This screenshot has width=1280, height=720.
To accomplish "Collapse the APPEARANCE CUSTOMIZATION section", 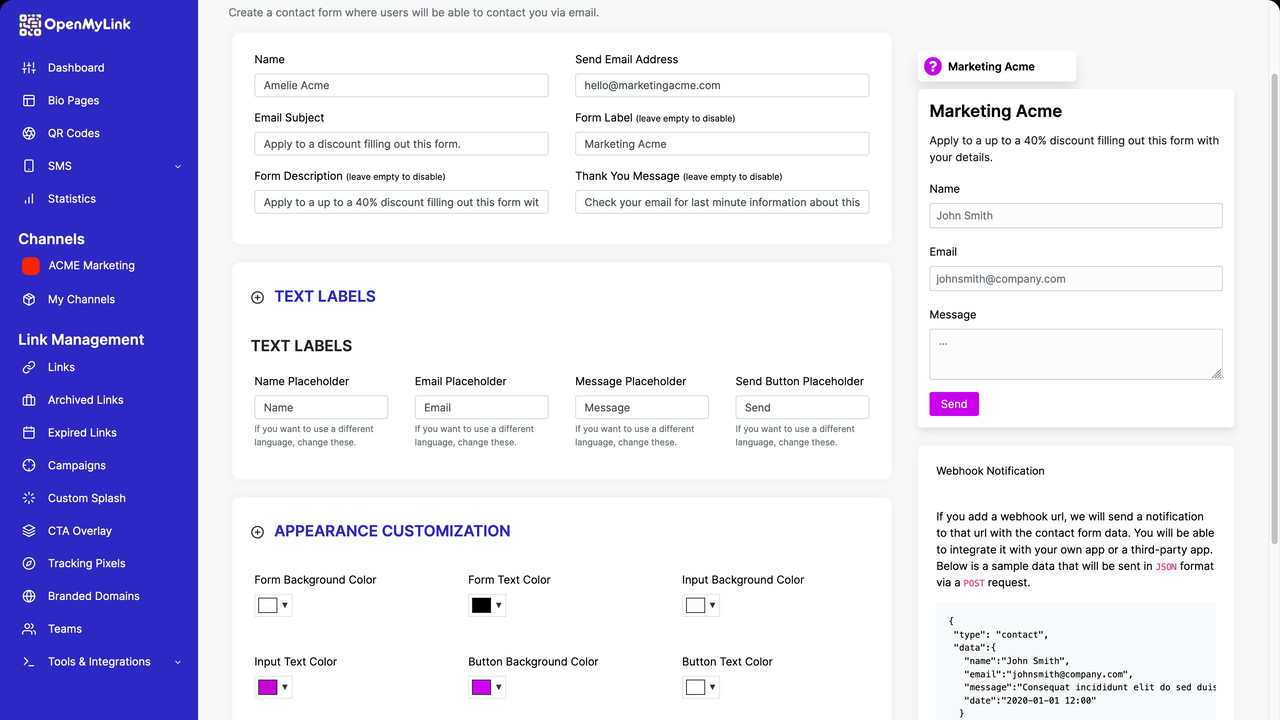I will pyautogui.click(x=257, y=531).
